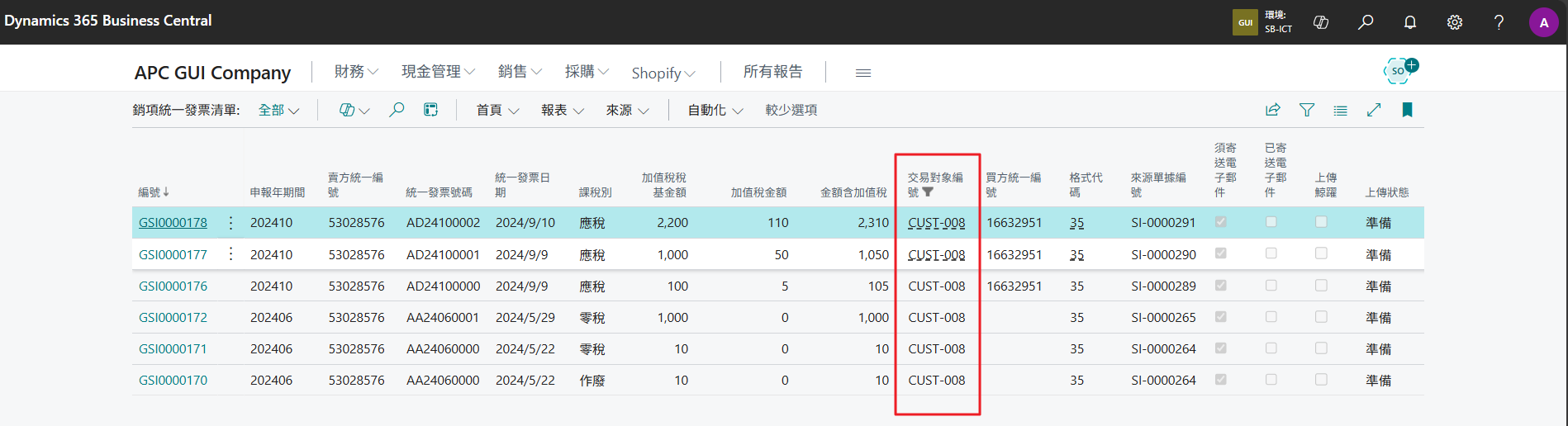Open the notifications bell

1410,22
